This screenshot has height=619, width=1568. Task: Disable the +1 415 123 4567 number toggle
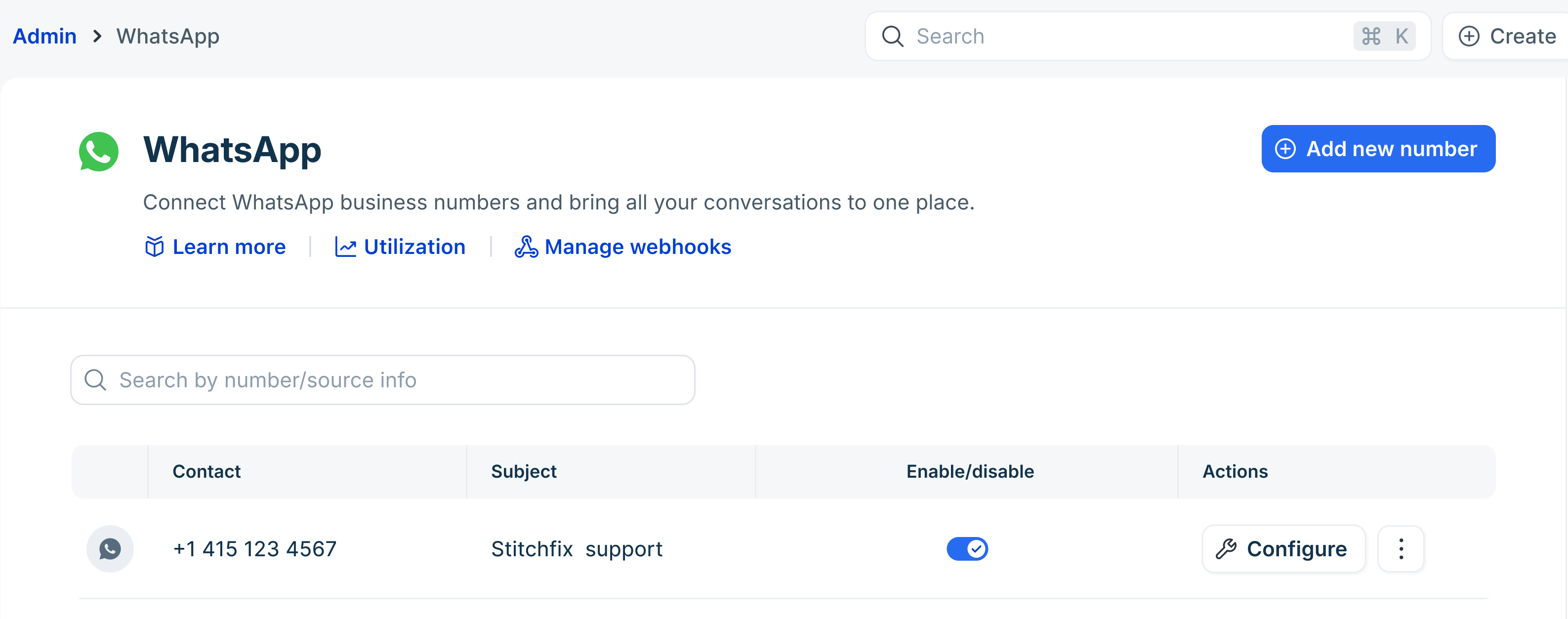pos(967,549)
